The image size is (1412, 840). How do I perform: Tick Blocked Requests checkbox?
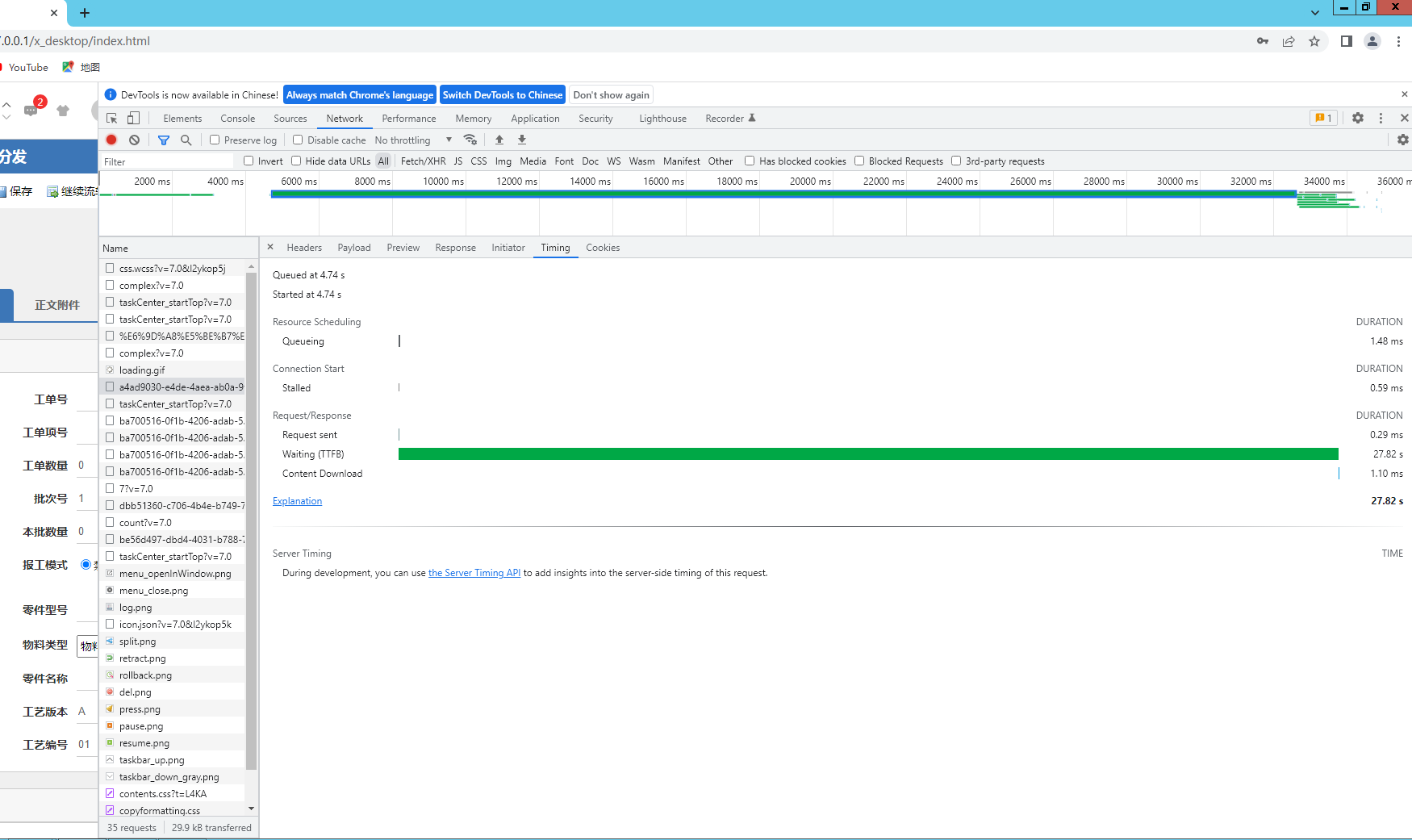[859, 161]
